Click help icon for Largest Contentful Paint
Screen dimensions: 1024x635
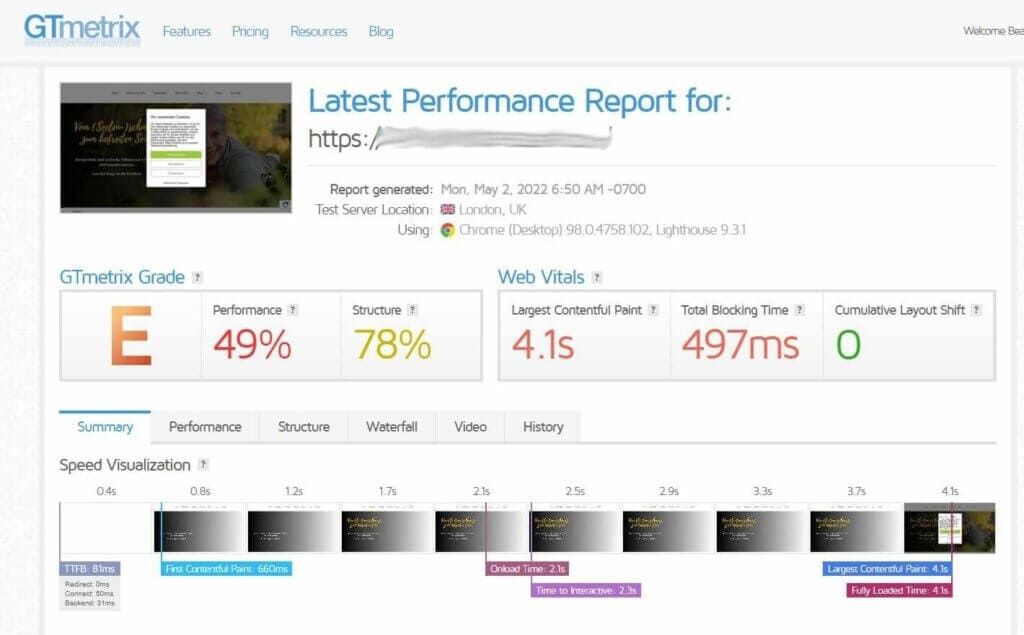(653, 310)
